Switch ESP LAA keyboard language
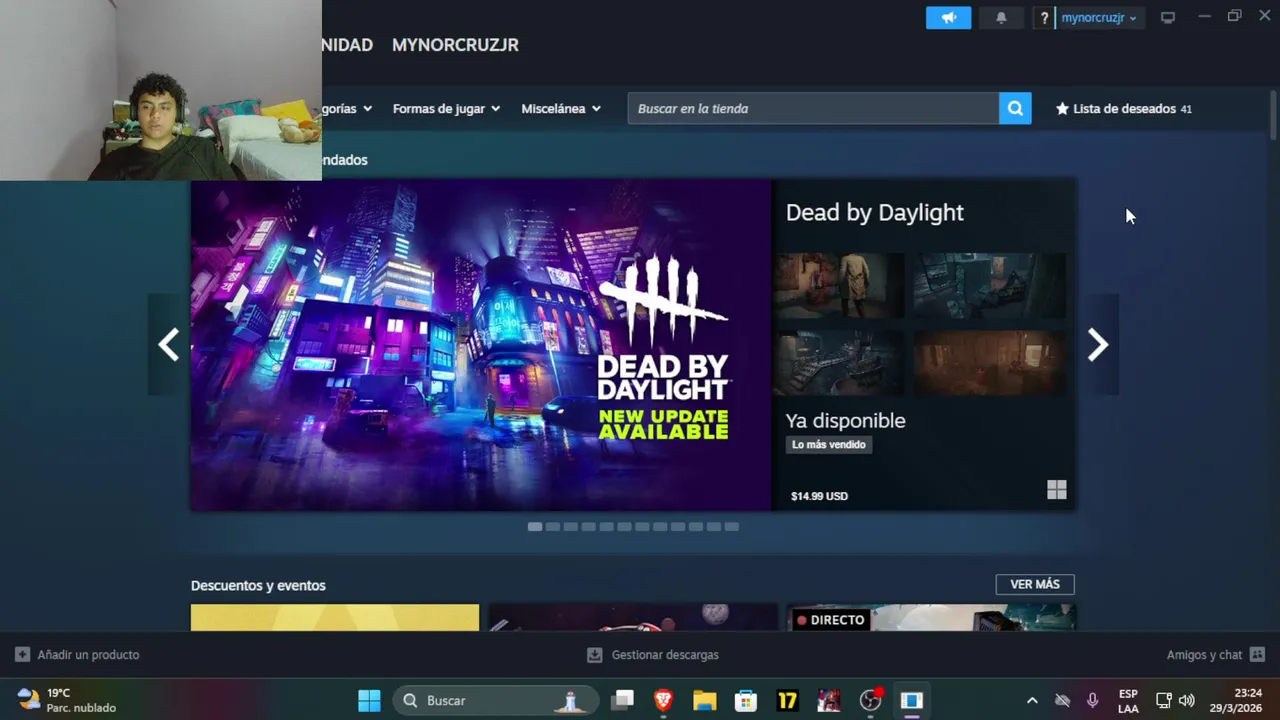1280x720 pixels. pos(1128,701)
